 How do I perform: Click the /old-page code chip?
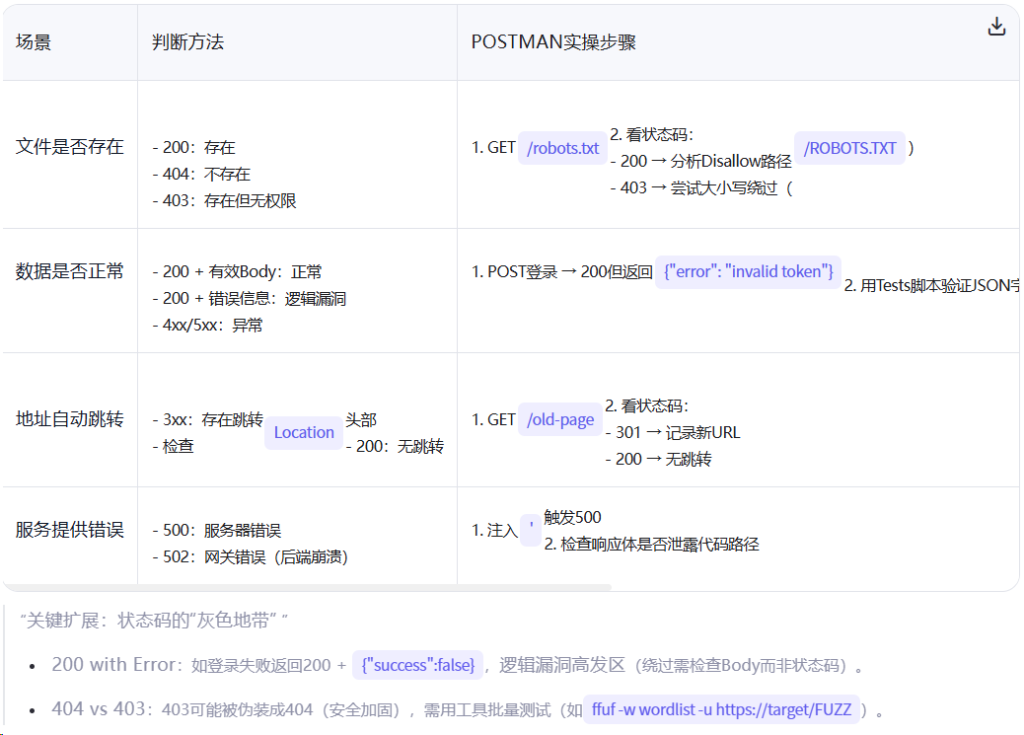pyautogui.click(x=560, y=420)
